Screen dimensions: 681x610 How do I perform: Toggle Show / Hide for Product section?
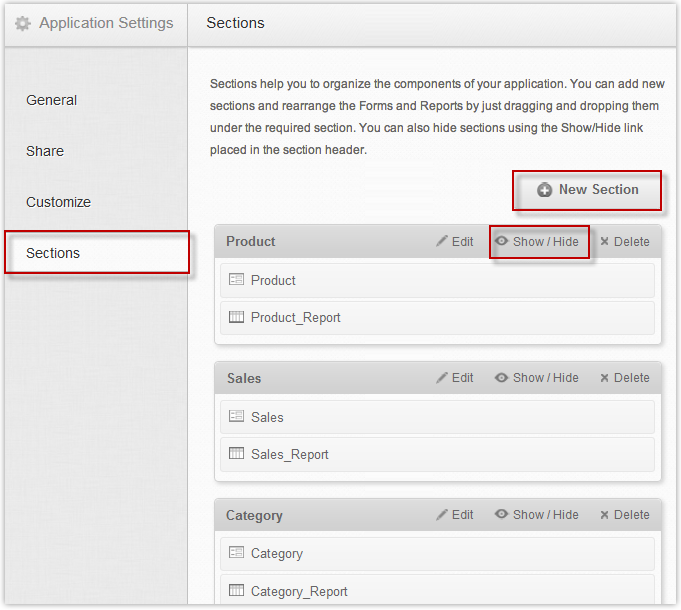coord(537,242)
